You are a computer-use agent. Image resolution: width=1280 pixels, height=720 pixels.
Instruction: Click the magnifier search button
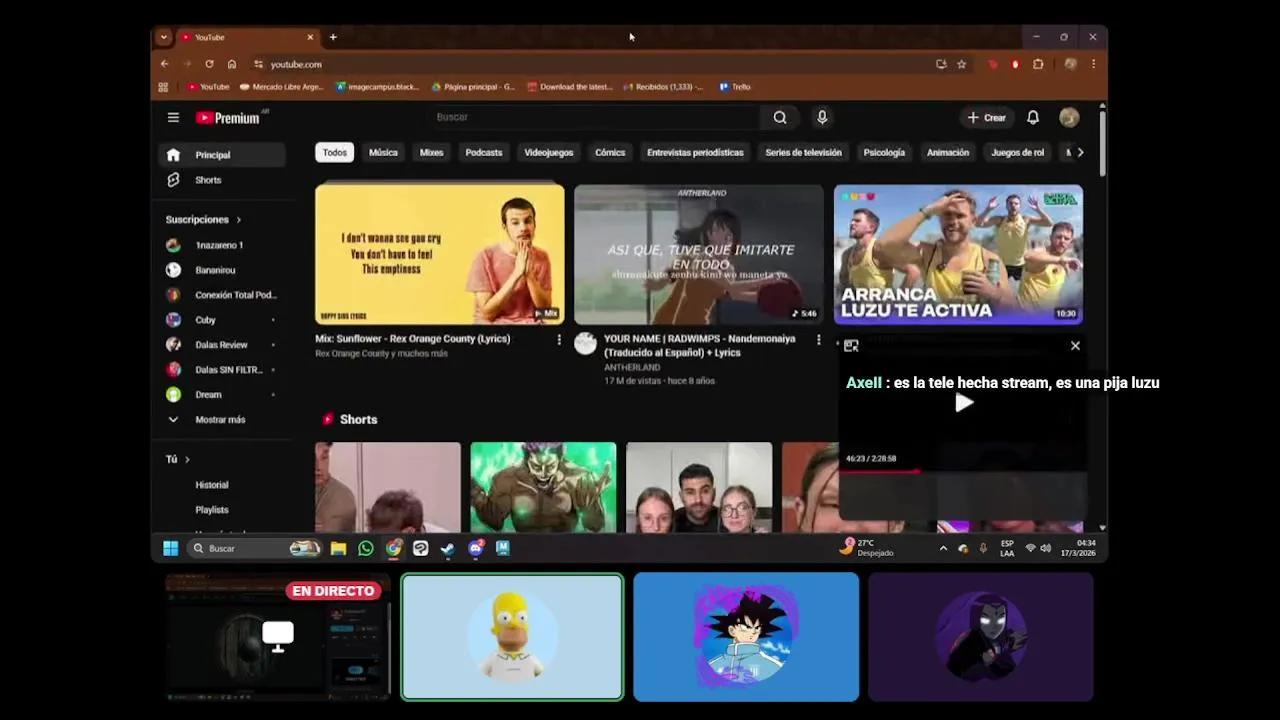780,117
